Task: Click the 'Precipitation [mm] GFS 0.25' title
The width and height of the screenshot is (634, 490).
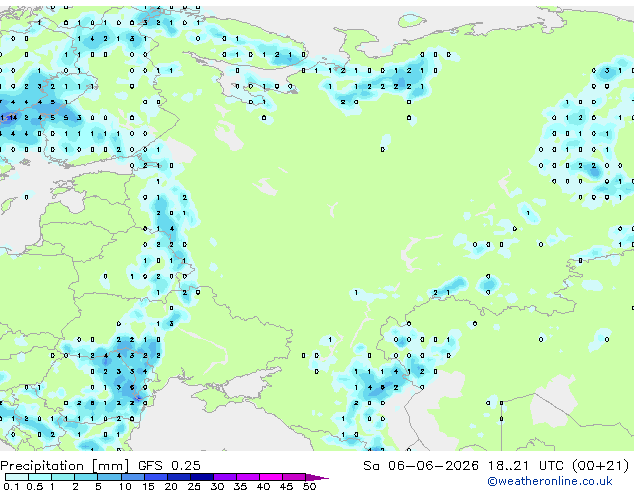Action: (100, 466)
